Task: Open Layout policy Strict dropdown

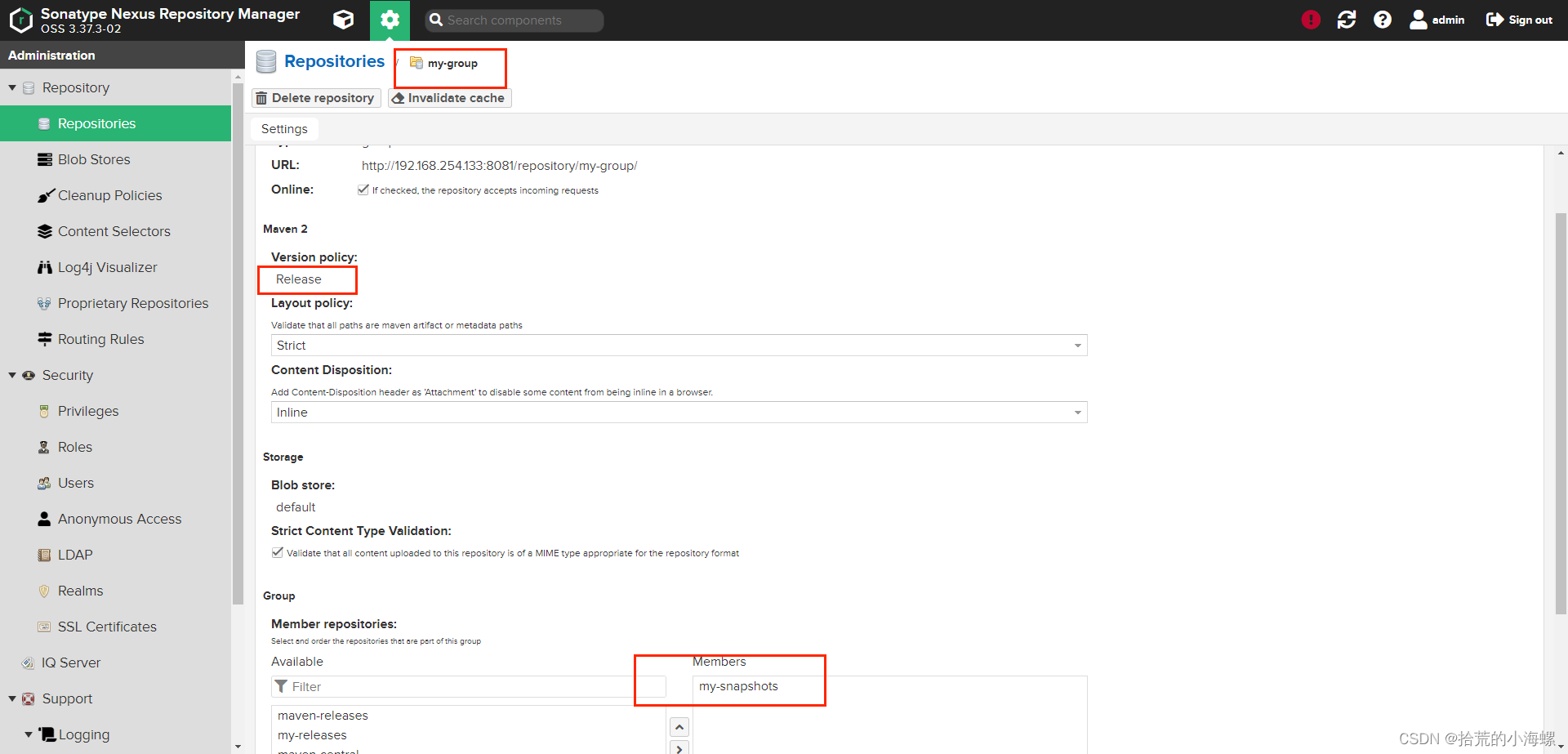Action: click(x=679, y=346)
